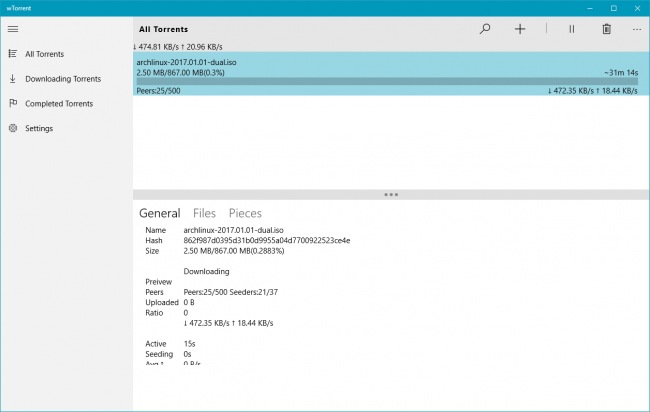Viewport: 650px width, 412px height.
Task: Switch to the Files tab
Action: pos(204,213)
